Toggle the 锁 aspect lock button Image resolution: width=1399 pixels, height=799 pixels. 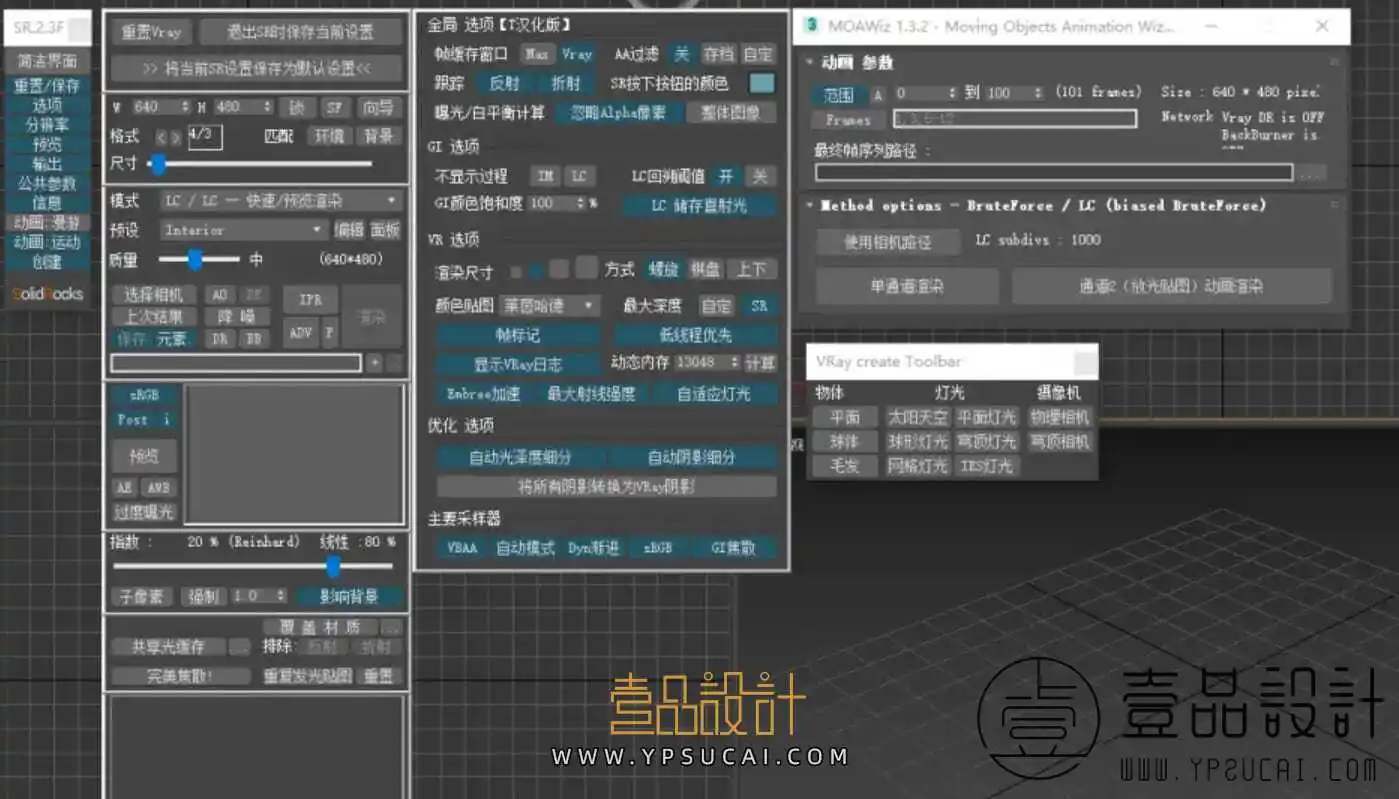click(x=296, y=107)
